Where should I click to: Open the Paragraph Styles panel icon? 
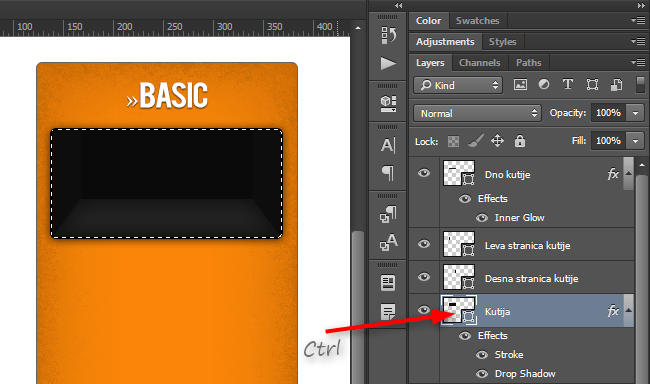(x=388, y=214)
